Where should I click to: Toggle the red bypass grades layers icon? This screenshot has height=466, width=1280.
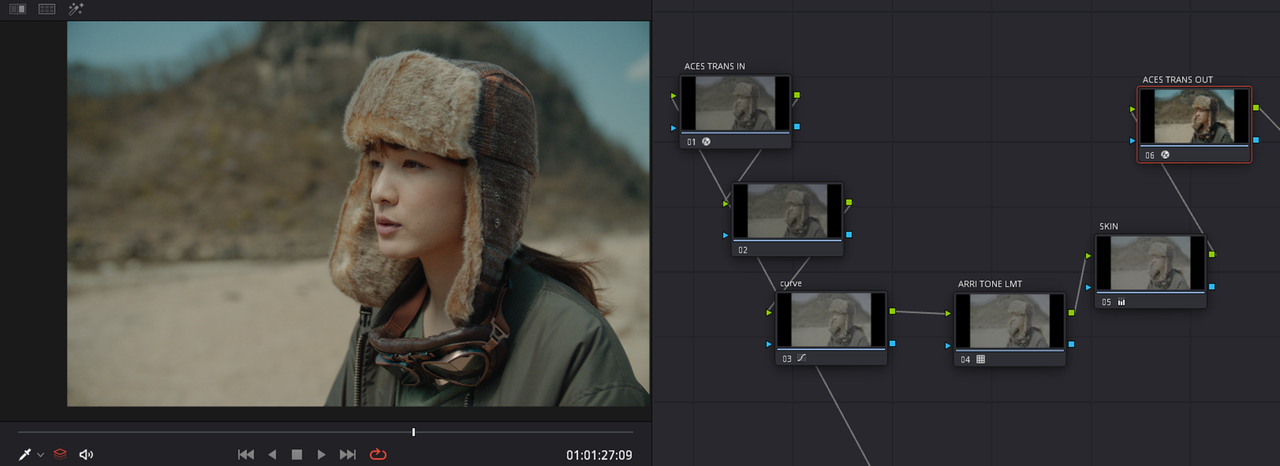pyautogui.click(x=60, y=454)
